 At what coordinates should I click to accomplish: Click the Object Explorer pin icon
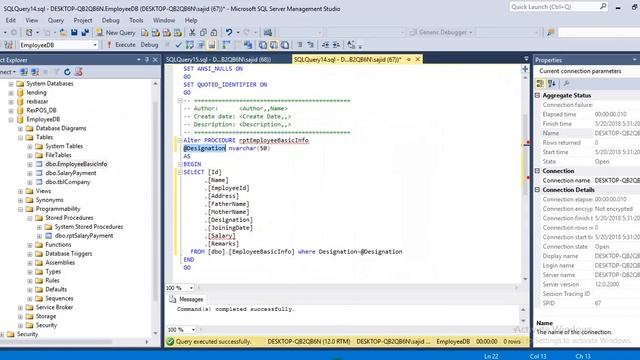[x=147, y=60]
